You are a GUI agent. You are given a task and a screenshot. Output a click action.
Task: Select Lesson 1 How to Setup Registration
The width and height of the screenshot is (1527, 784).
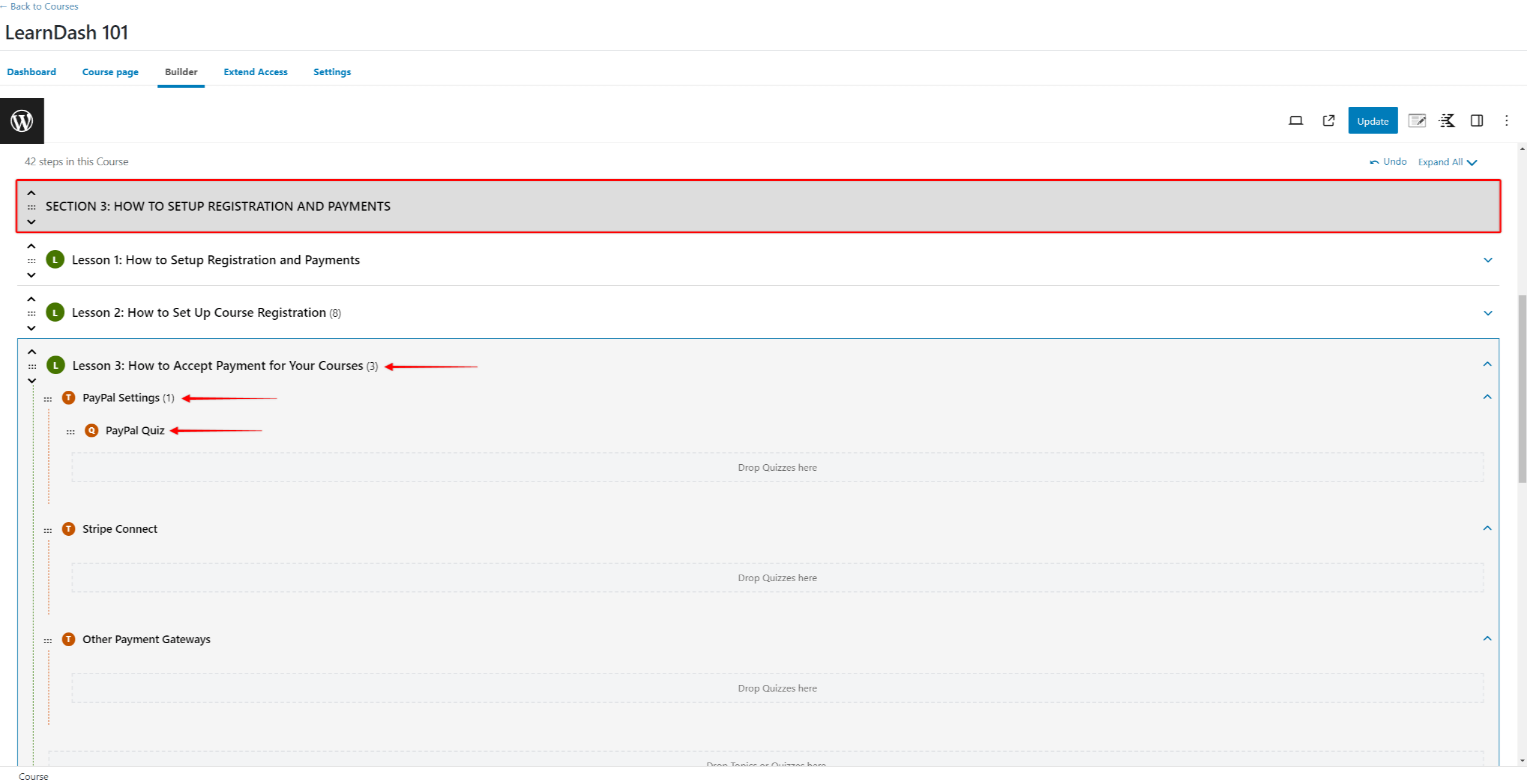click(x=213, y=259)
